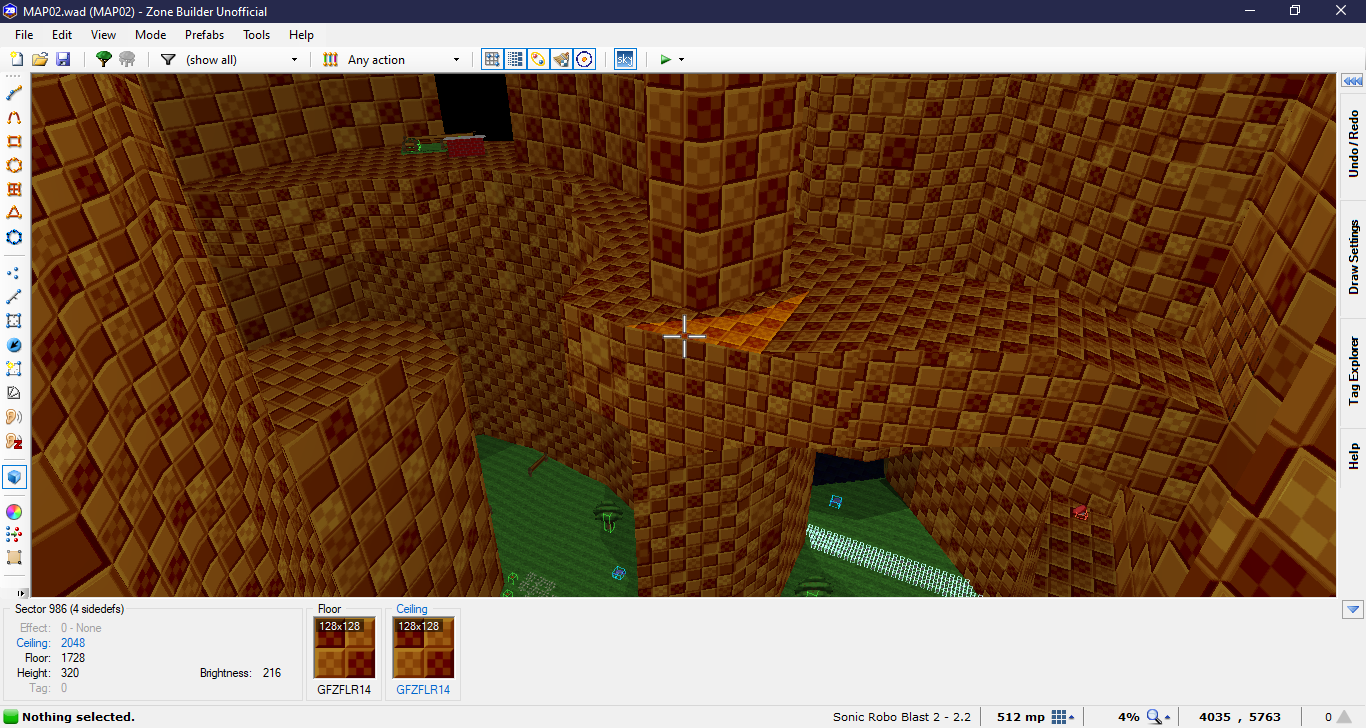Open the Tag Explorer side tab
The image size is (1366, 728).
1353,370
